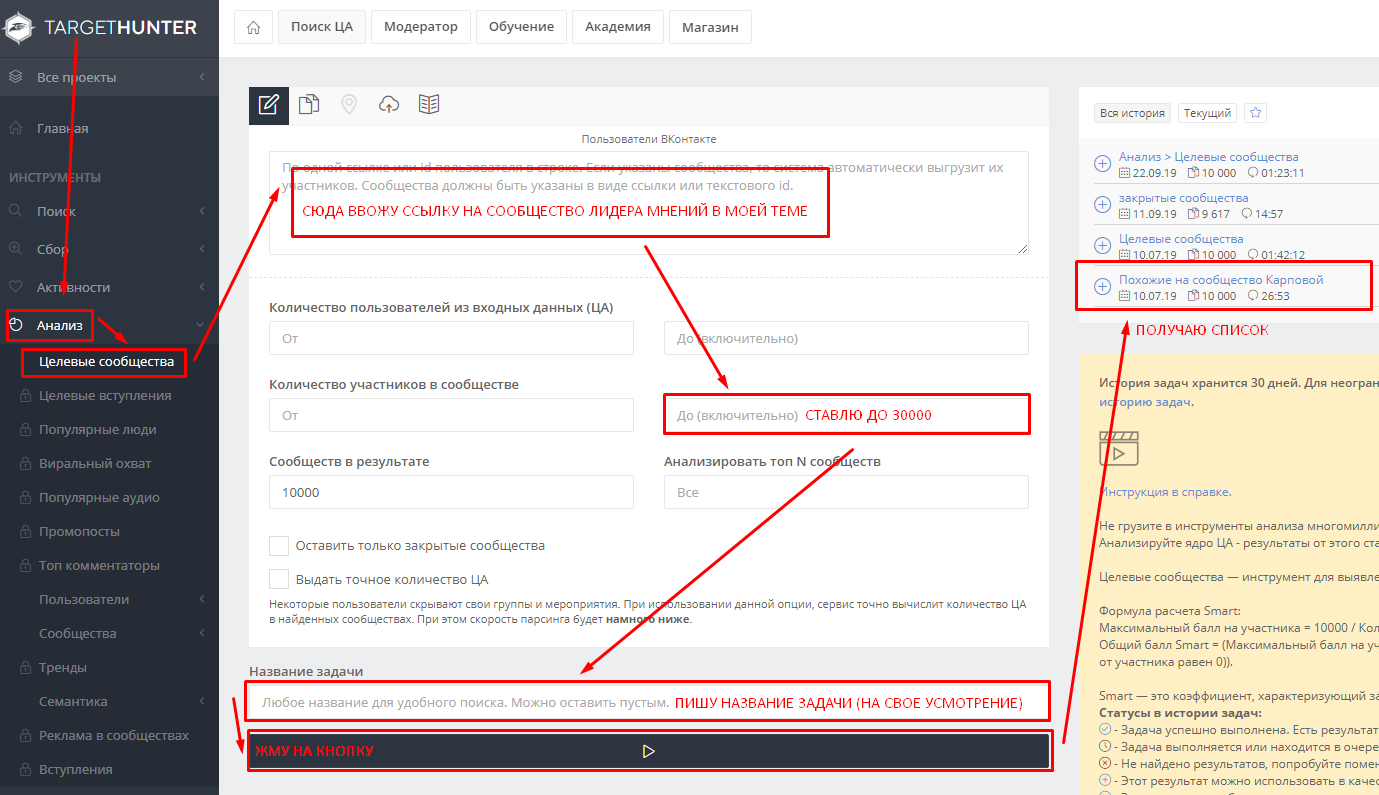
Task: Click the layers icon next to 'Все проекты'
Action: 16,77
